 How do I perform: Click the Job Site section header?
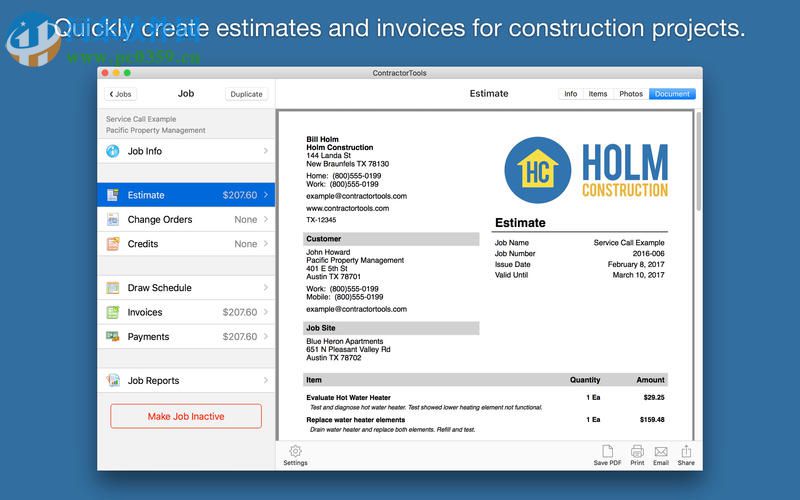point(391,328)
